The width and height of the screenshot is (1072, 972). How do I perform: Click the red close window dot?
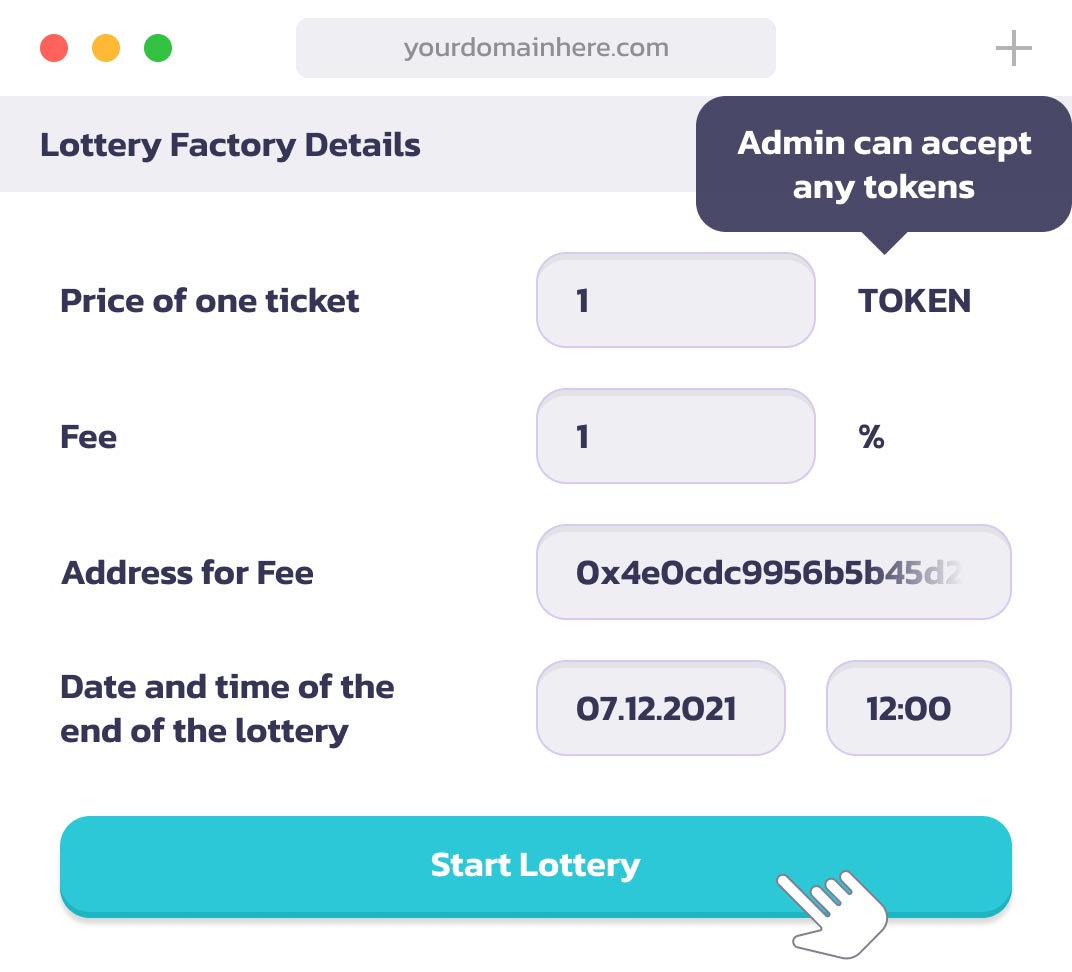(54, 48)
